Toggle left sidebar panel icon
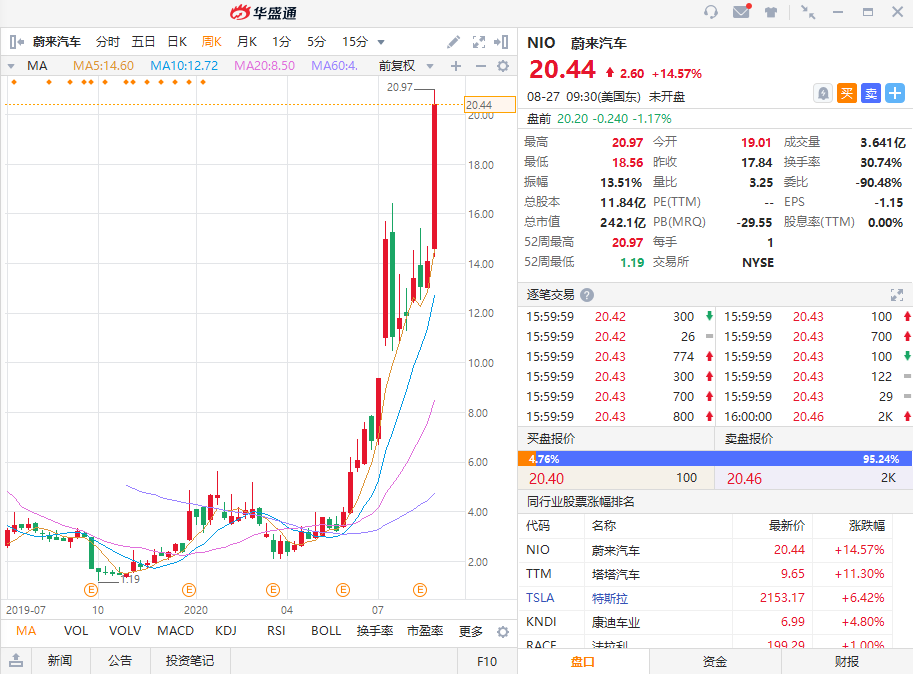 pos(16,42)
